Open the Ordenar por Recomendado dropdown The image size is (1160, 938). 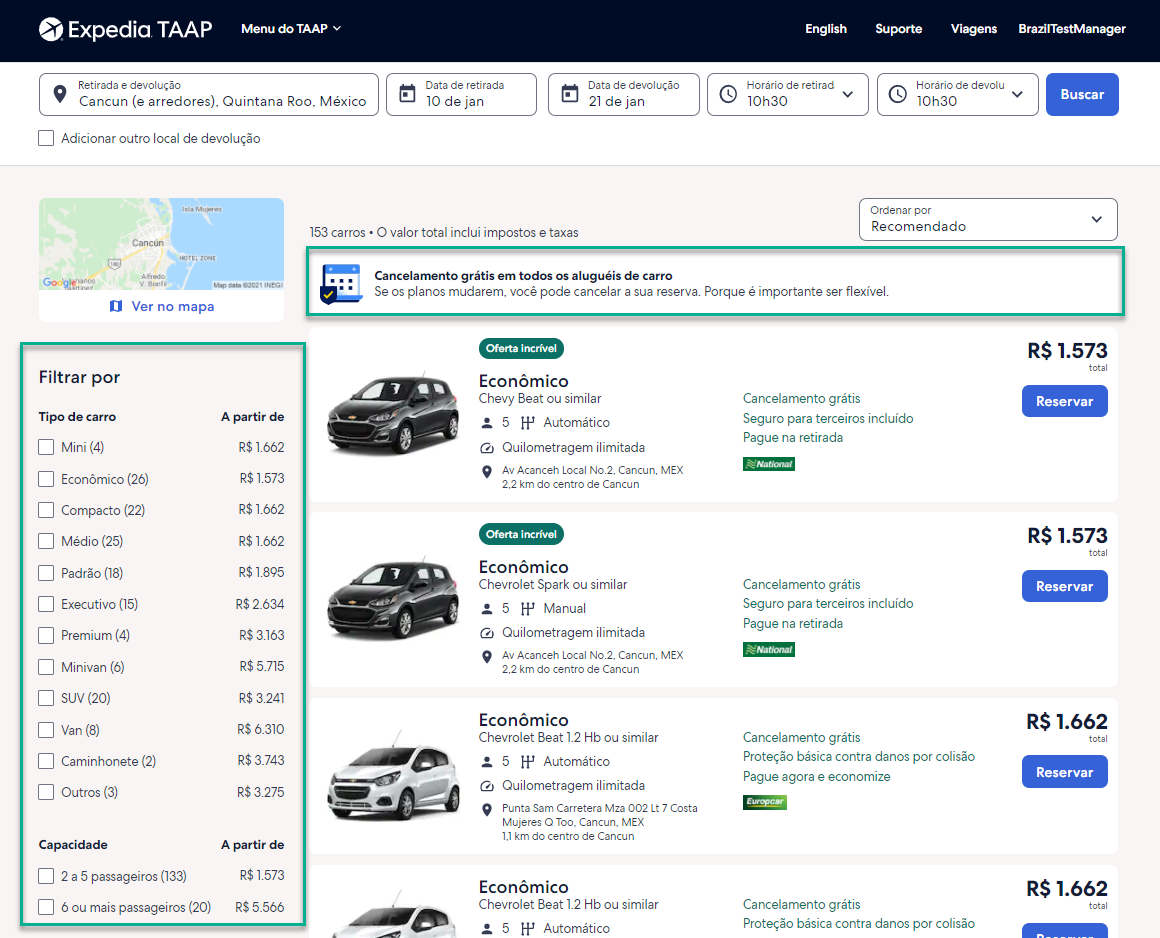coord(988,219)
